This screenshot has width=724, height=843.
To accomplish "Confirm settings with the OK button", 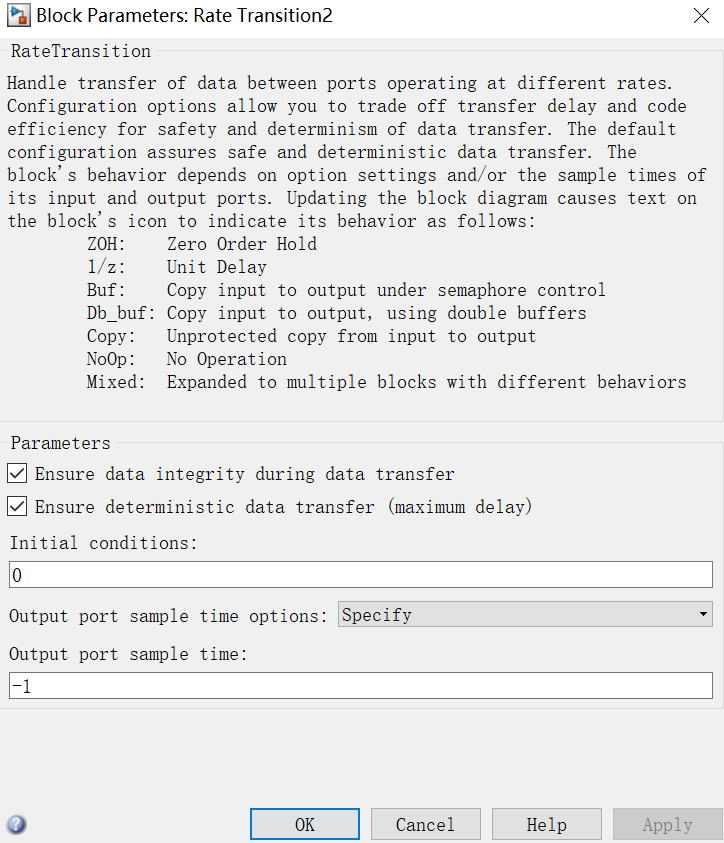I will click(304, 823).
